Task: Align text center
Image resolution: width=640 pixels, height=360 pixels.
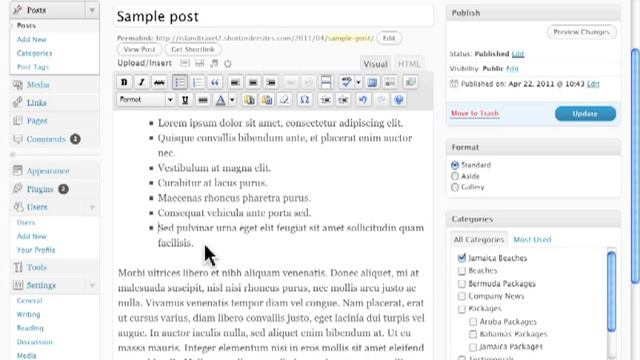Action: [x=253, y=82]
